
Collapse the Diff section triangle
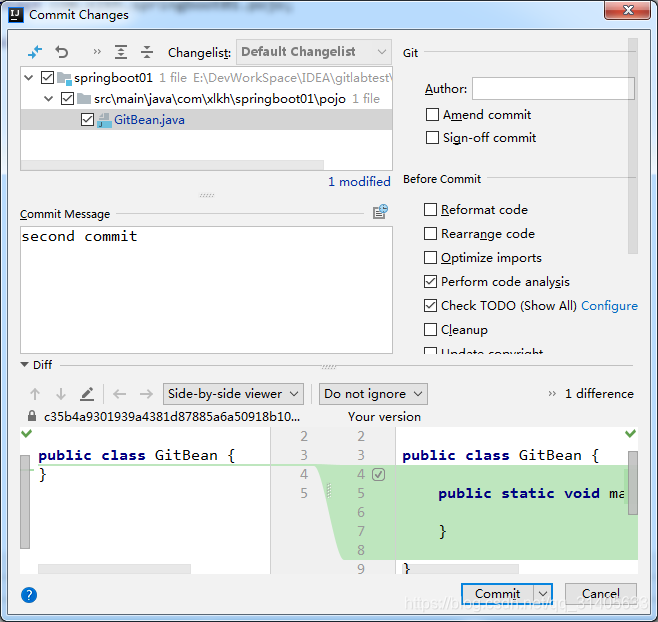(24, 364)
